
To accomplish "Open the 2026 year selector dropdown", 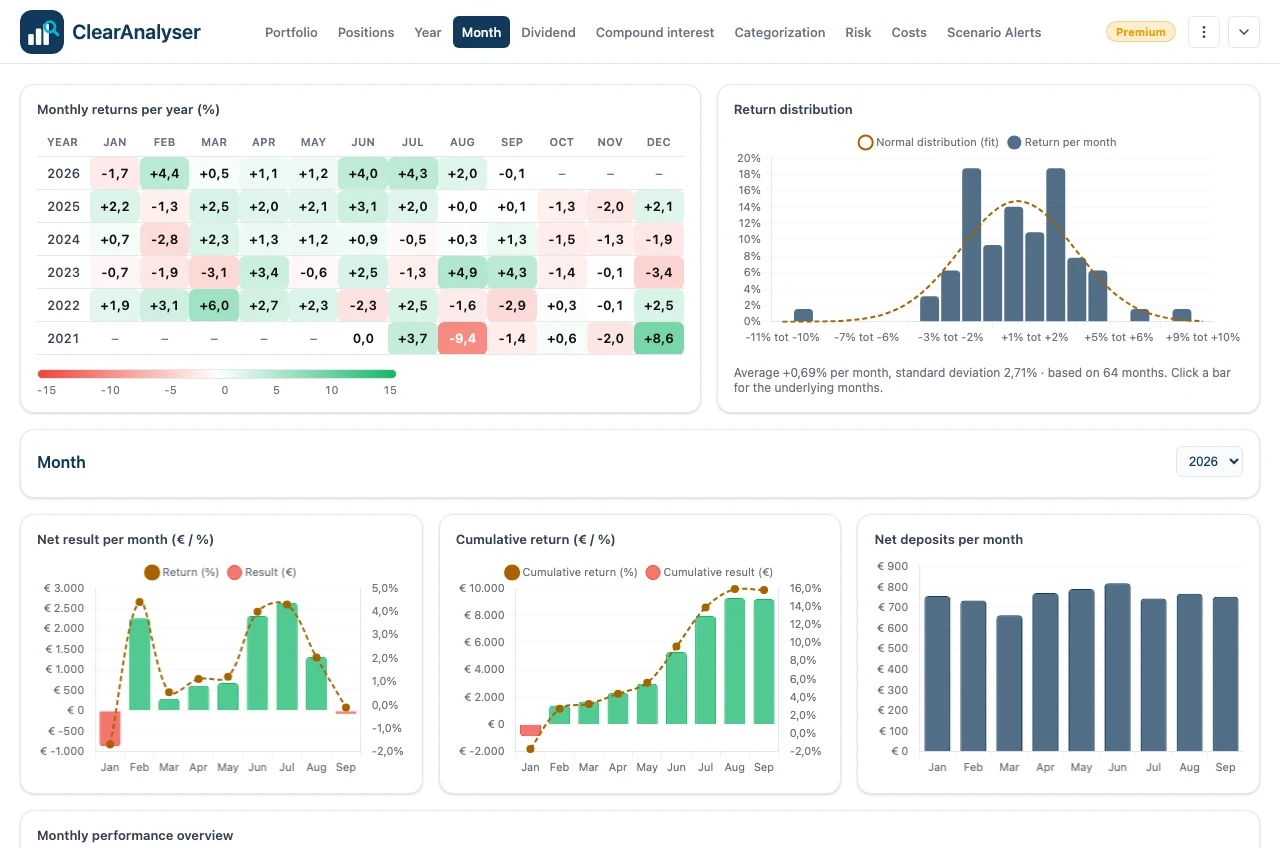I will (1210, 461).
